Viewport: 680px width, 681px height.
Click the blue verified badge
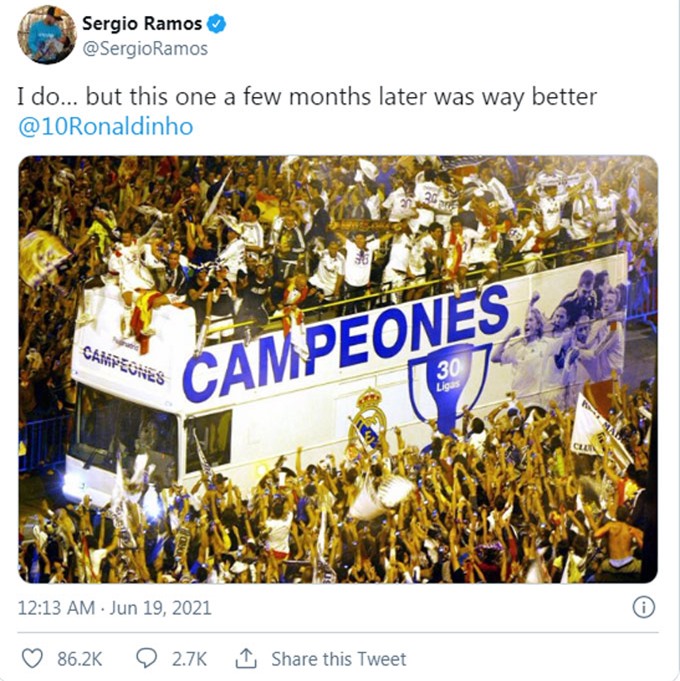pyautogui.click(x=216, y=23)
